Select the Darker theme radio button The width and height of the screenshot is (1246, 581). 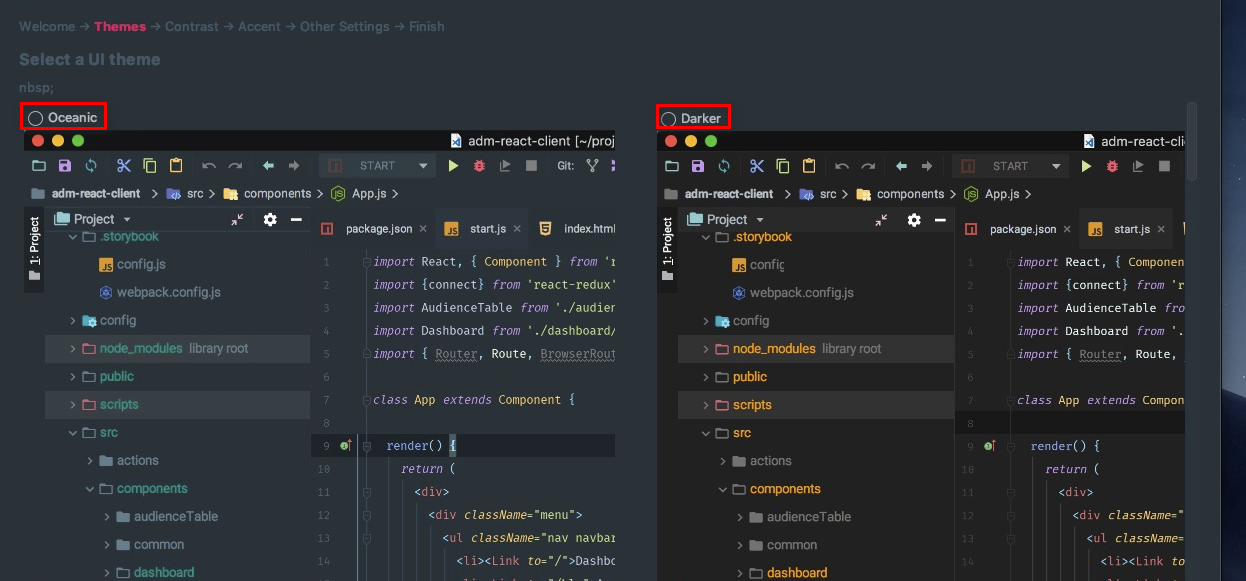click(669, 119)
